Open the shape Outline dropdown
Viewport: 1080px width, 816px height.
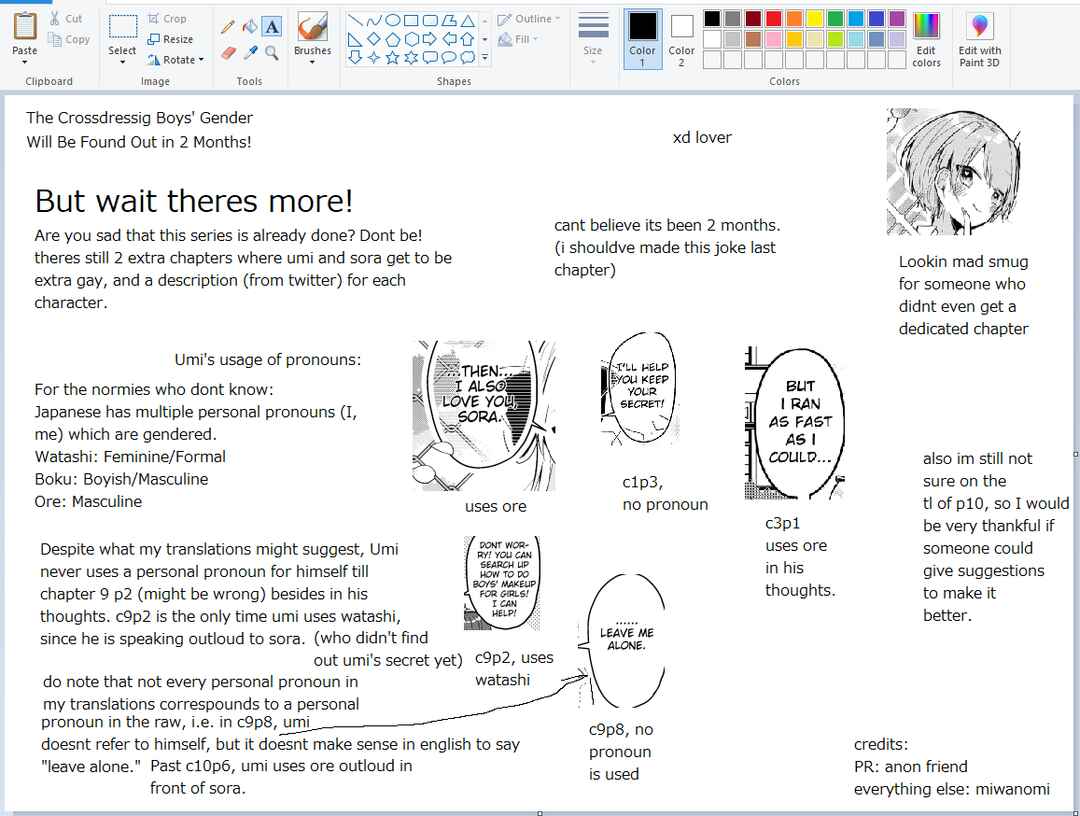click(528, 19)
